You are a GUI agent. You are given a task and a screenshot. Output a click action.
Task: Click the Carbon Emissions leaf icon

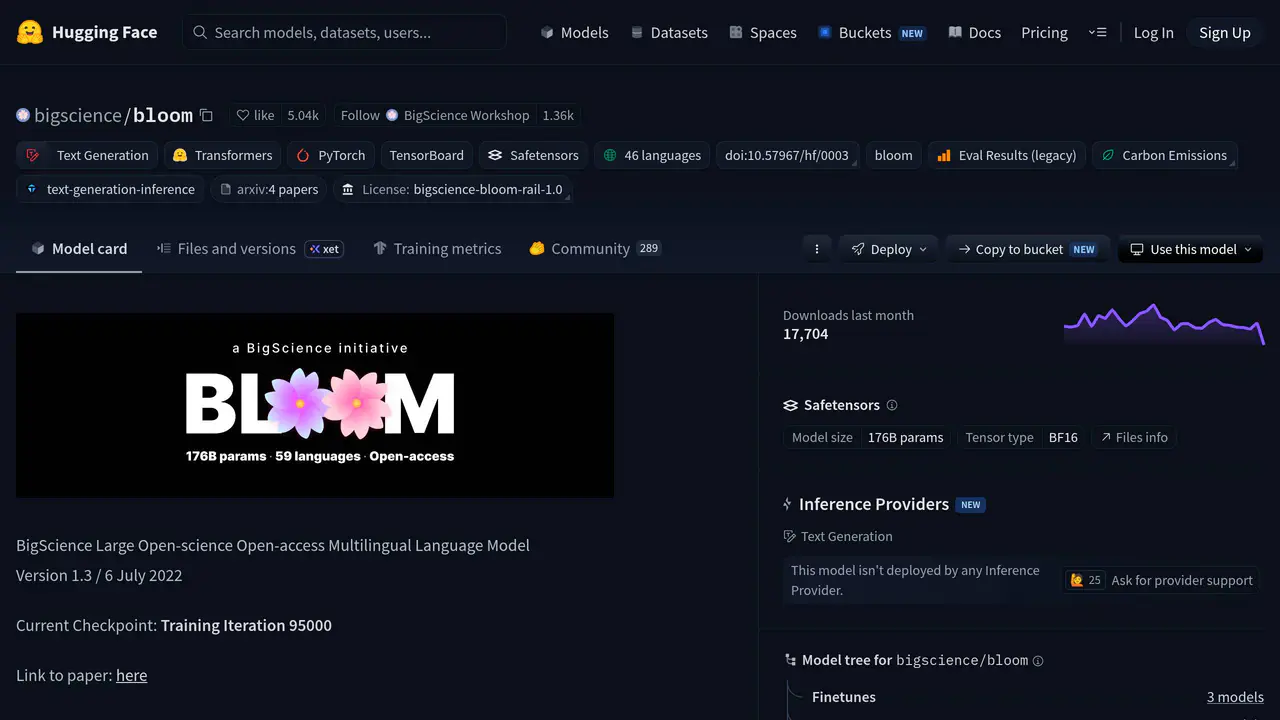point(1108,155)
